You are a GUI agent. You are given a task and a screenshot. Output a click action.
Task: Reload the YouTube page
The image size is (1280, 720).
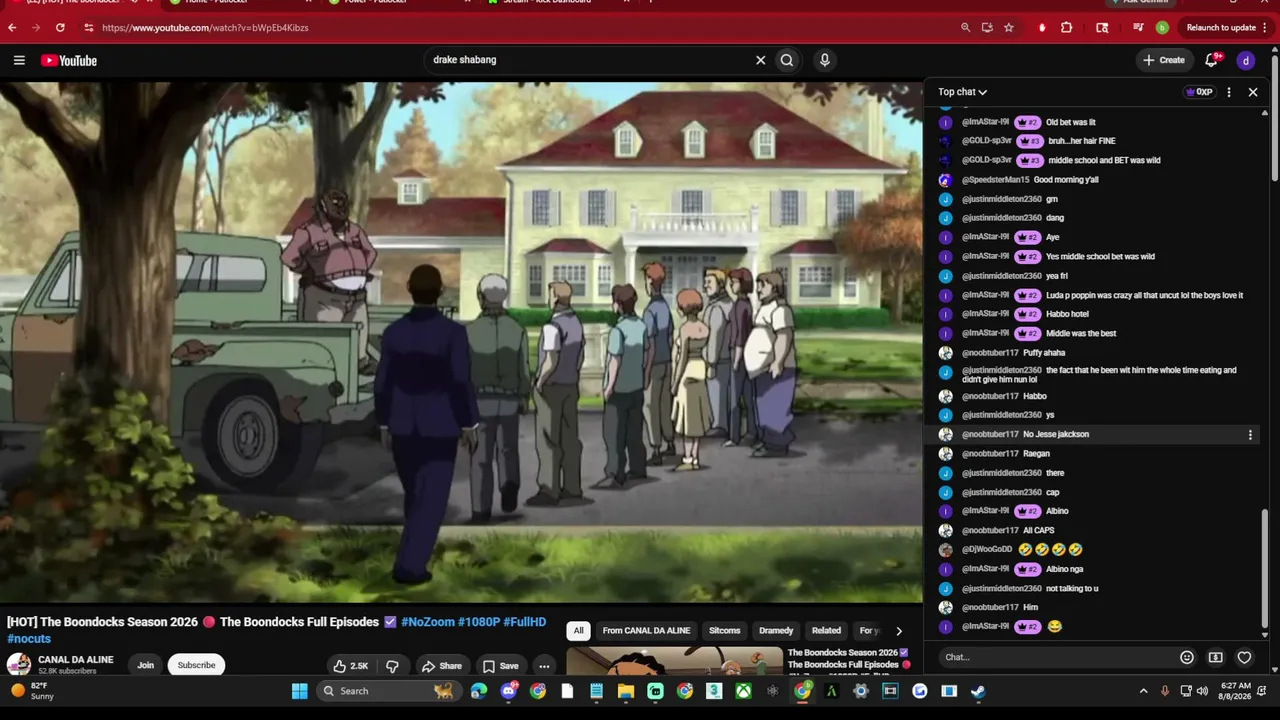coord(60,28)
